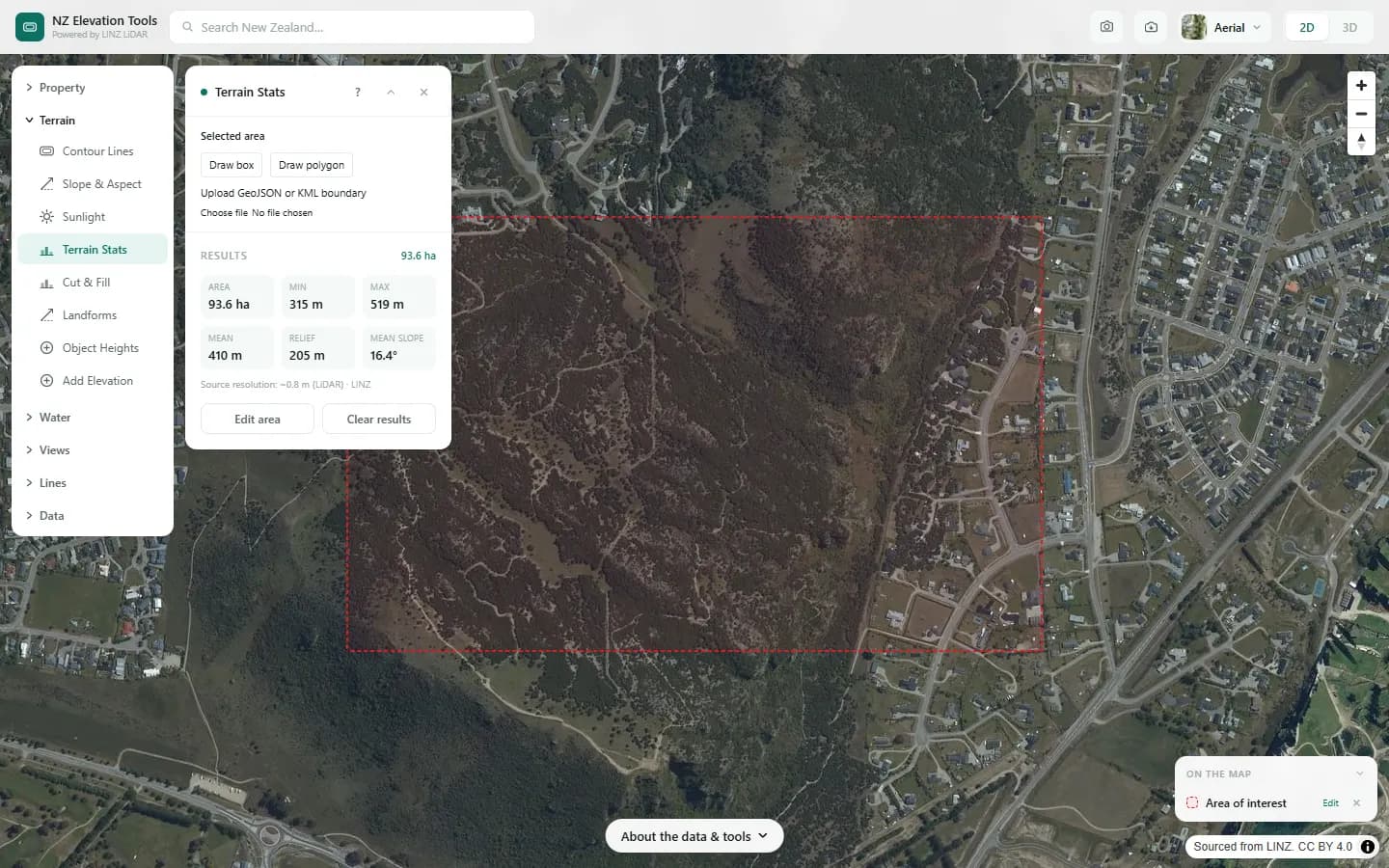
Task: Expand the Property section
Action: 93,88
